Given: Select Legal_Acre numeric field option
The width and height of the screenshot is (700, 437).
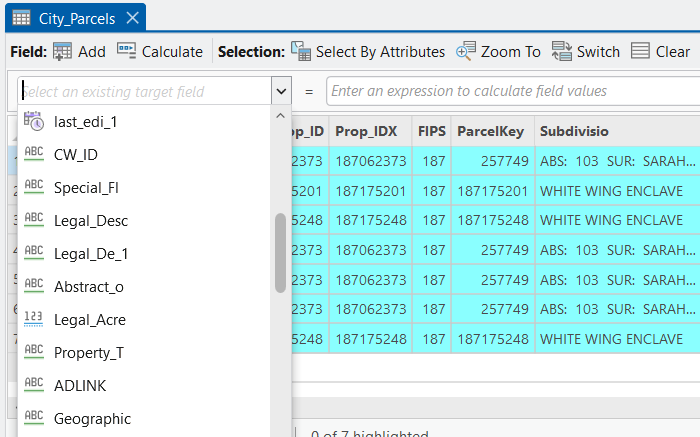Looking at the screenshot, I should click(89, 320).
